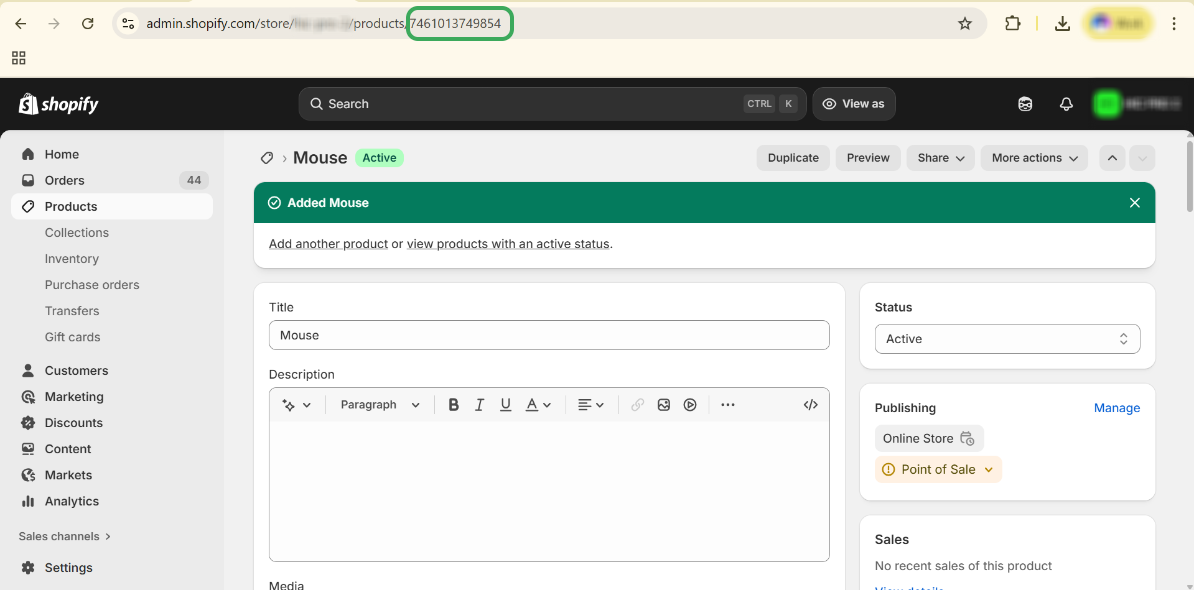The image size is (1194, 590).
Task: Switch description editor to HTML view
Action: [x=810, y=405]
